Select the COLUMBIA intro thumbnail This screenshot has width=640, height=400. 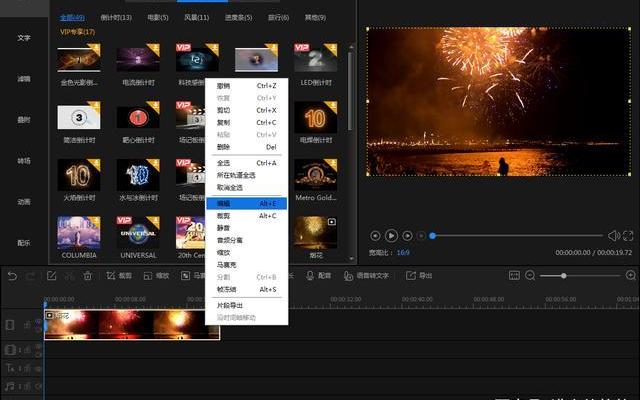point(79,233)
